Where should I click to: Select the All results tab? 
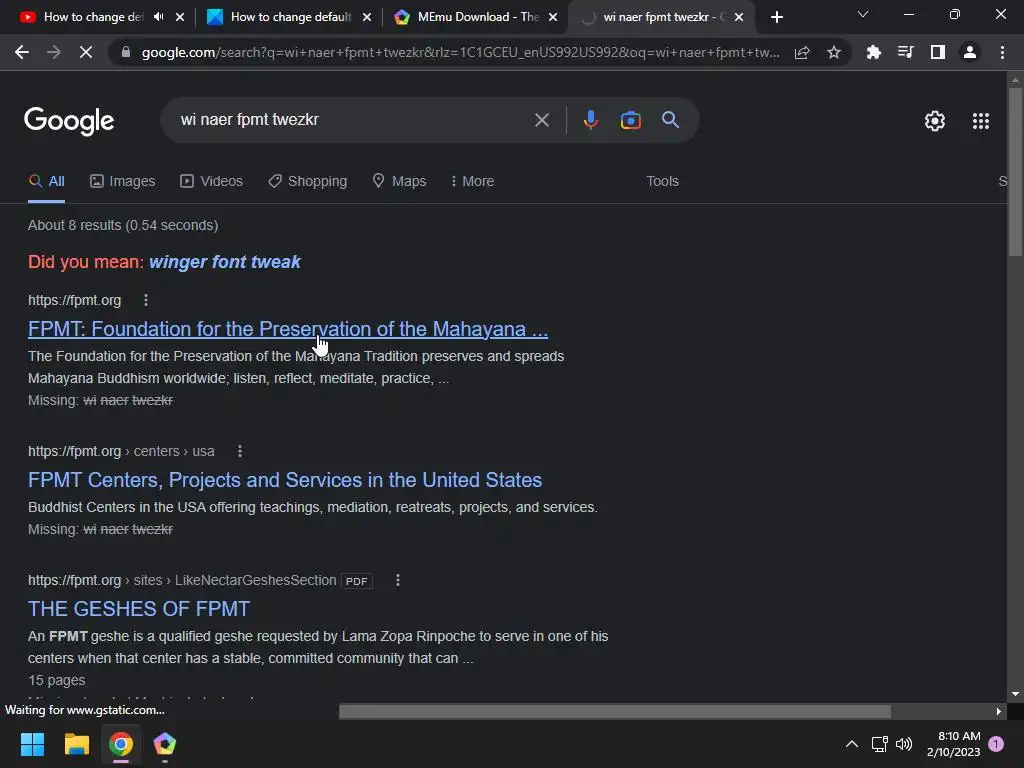point(46,182)
